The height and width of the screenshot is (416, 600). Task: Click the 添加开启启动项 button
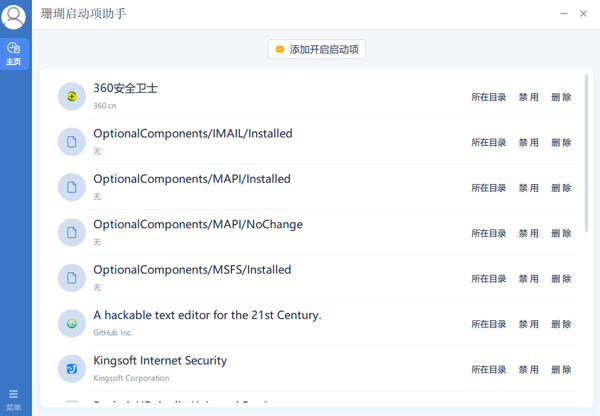pyautogui.click(x=316, y=49)
